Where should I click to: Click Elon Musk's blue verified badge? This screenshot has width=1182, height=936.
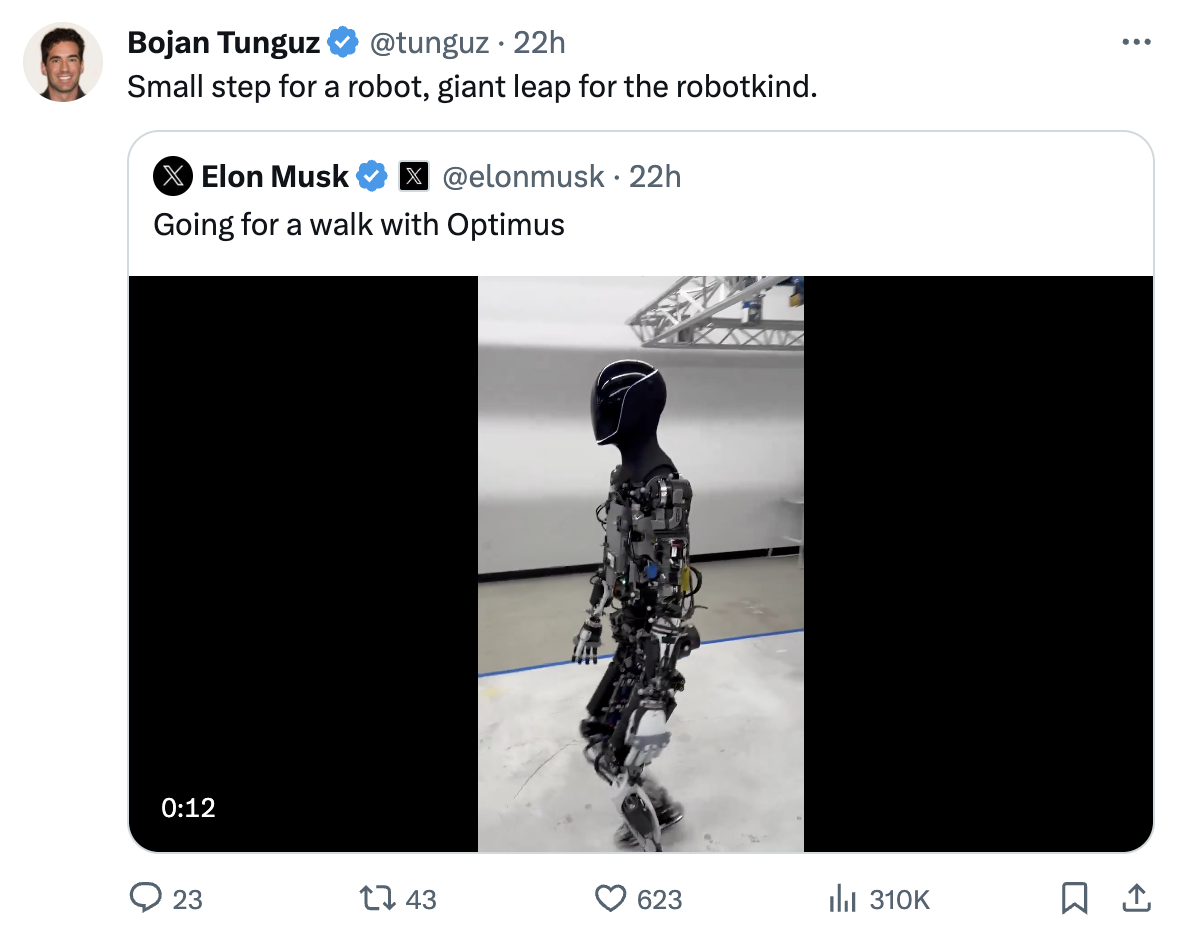pos(373,177)
